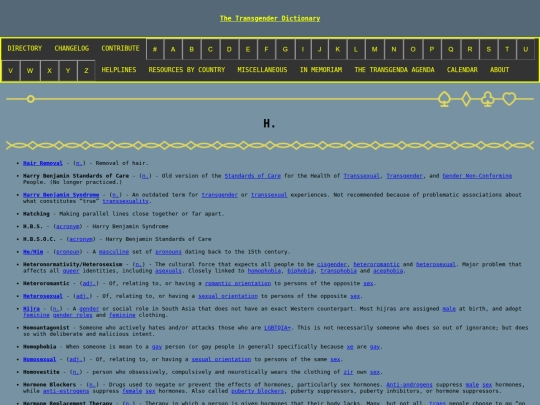Go to the # symbol index page

click(155, 49)
